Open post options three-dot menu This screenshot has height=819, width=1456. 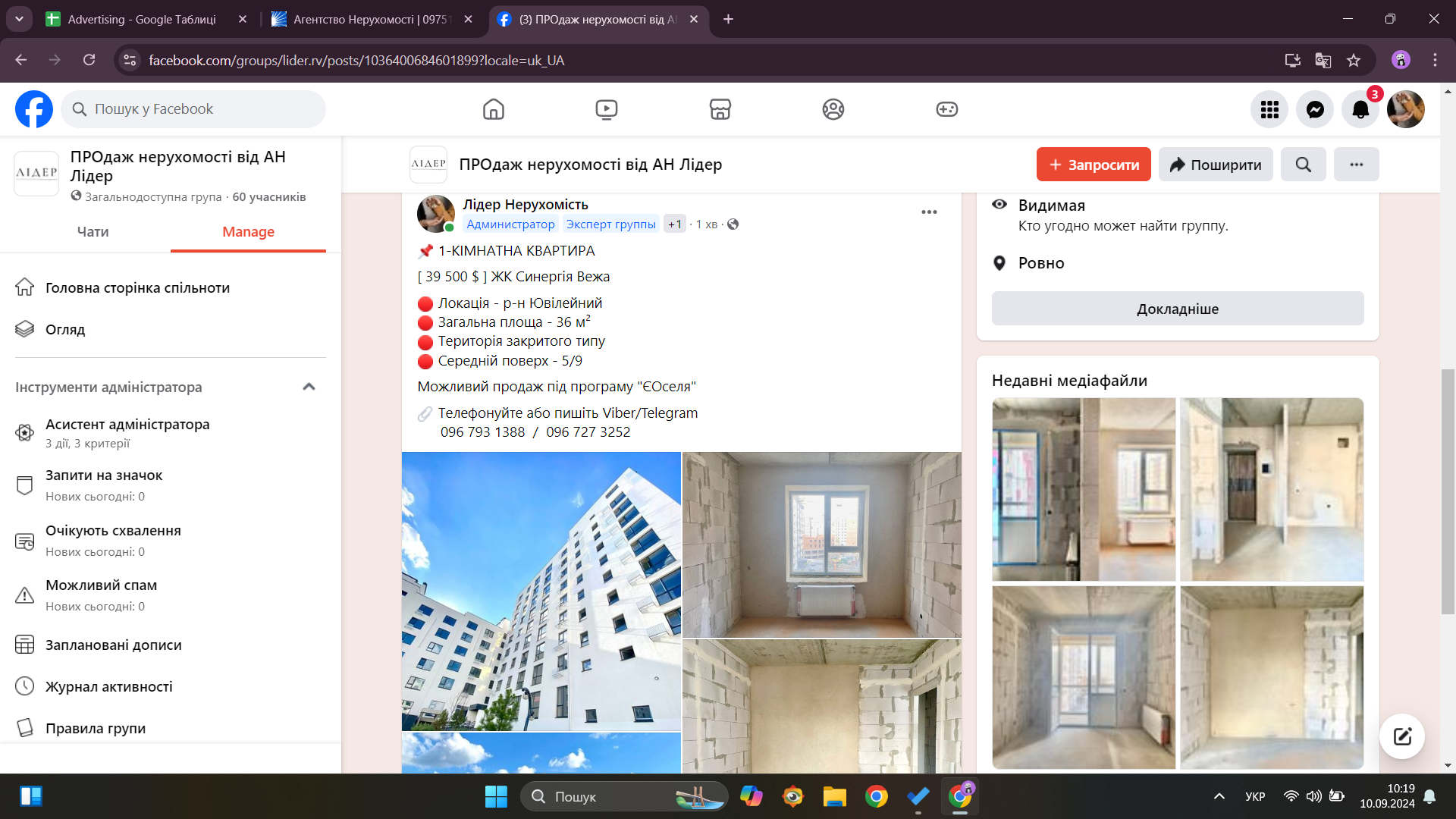[x=929, y=212]
